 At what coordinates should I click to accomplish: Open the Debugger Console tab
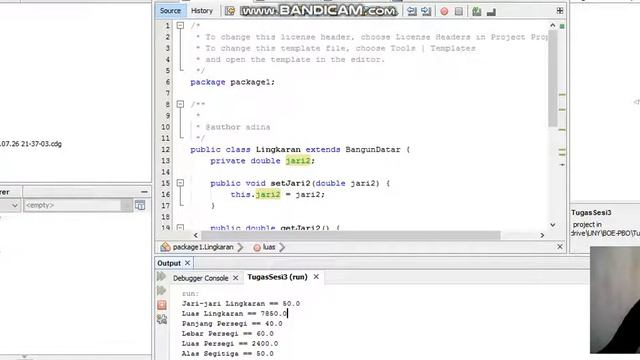200,278
